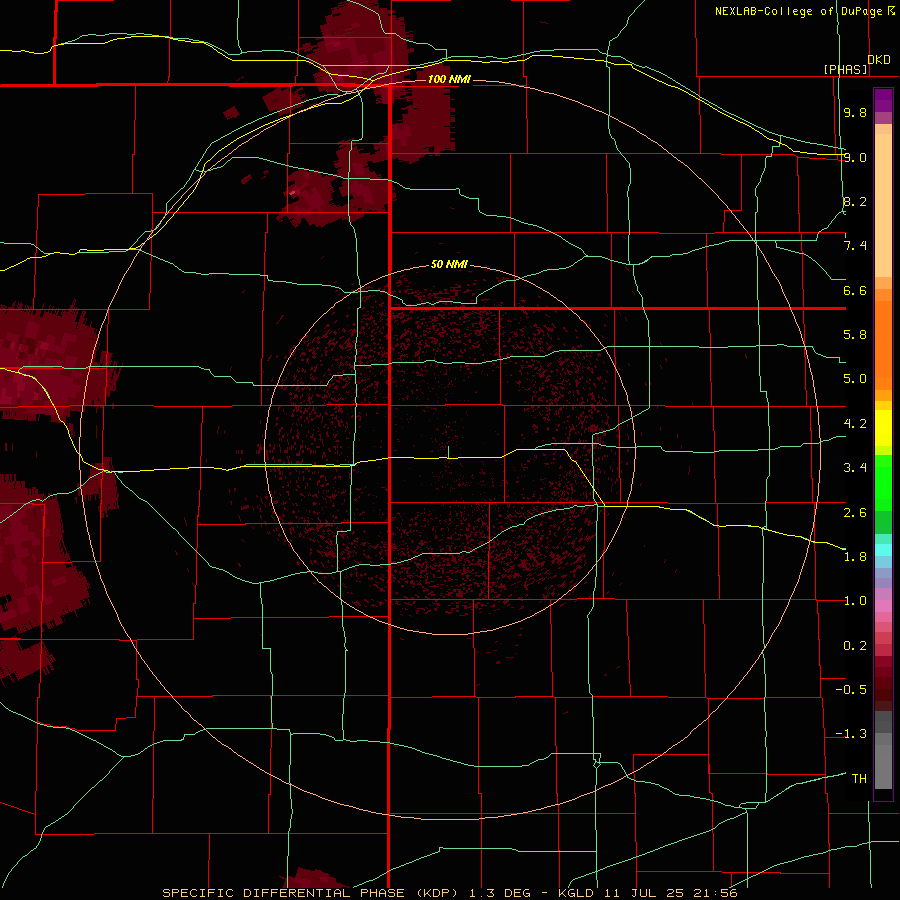
Task: Click the 0.2 scale value
Action: click(855, 646)
